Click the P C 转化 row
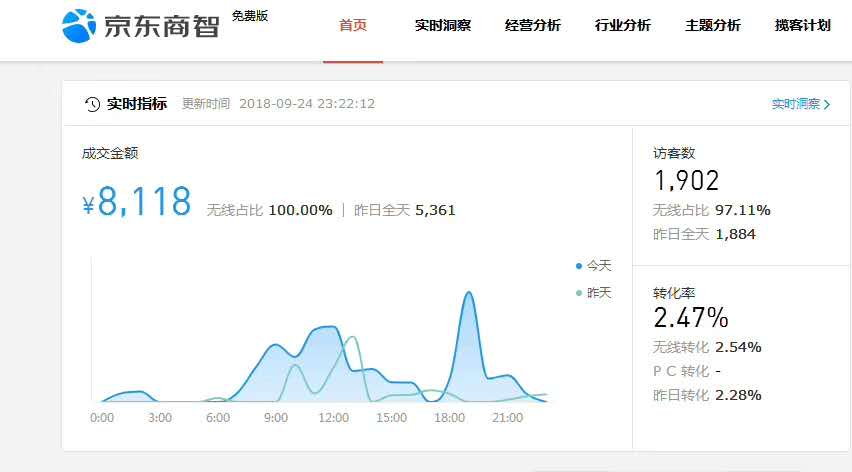852x472 pixels. coord(687,371)
